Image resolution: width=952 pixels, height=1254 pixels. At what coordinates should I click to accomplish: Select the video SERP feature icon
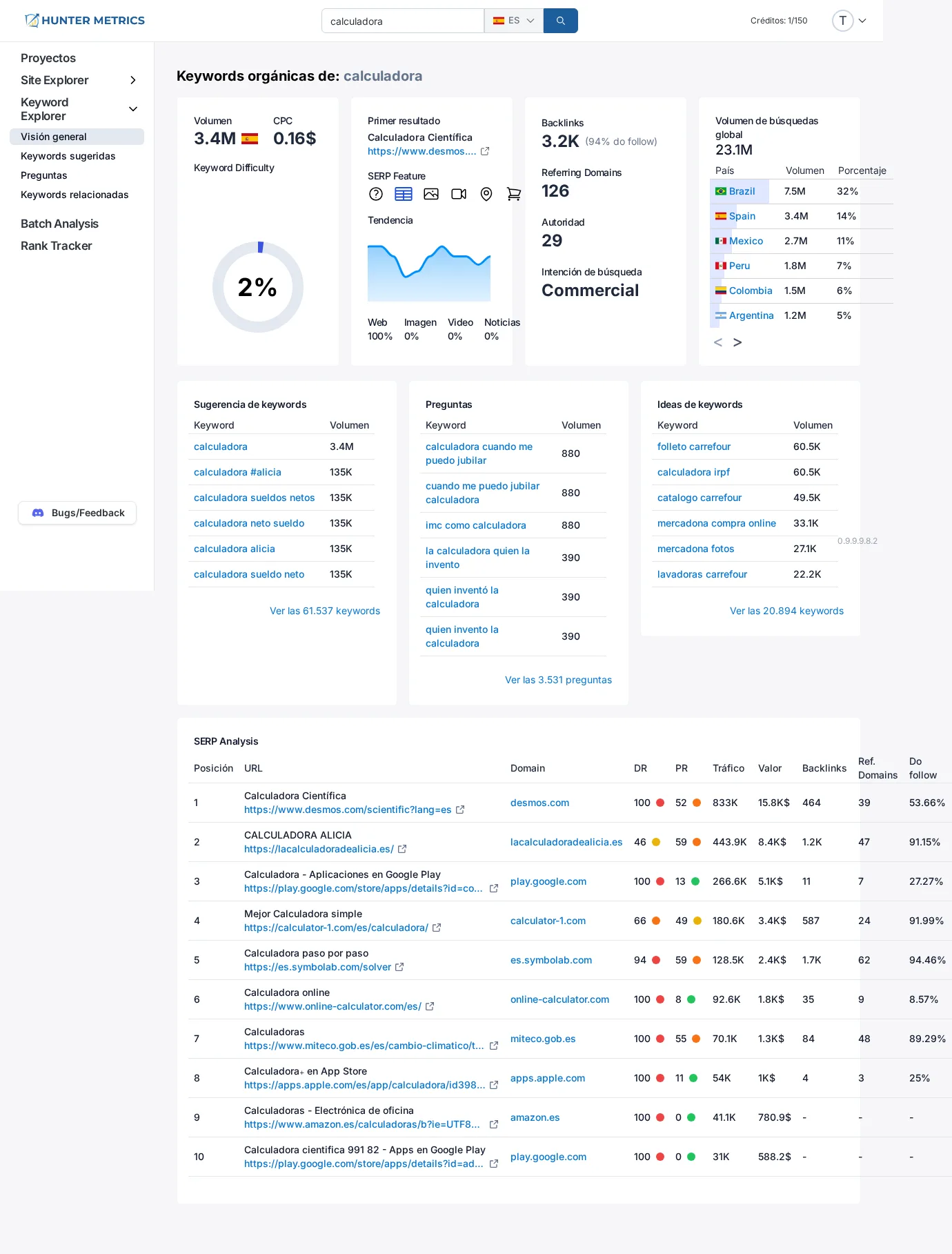(459, 194)
